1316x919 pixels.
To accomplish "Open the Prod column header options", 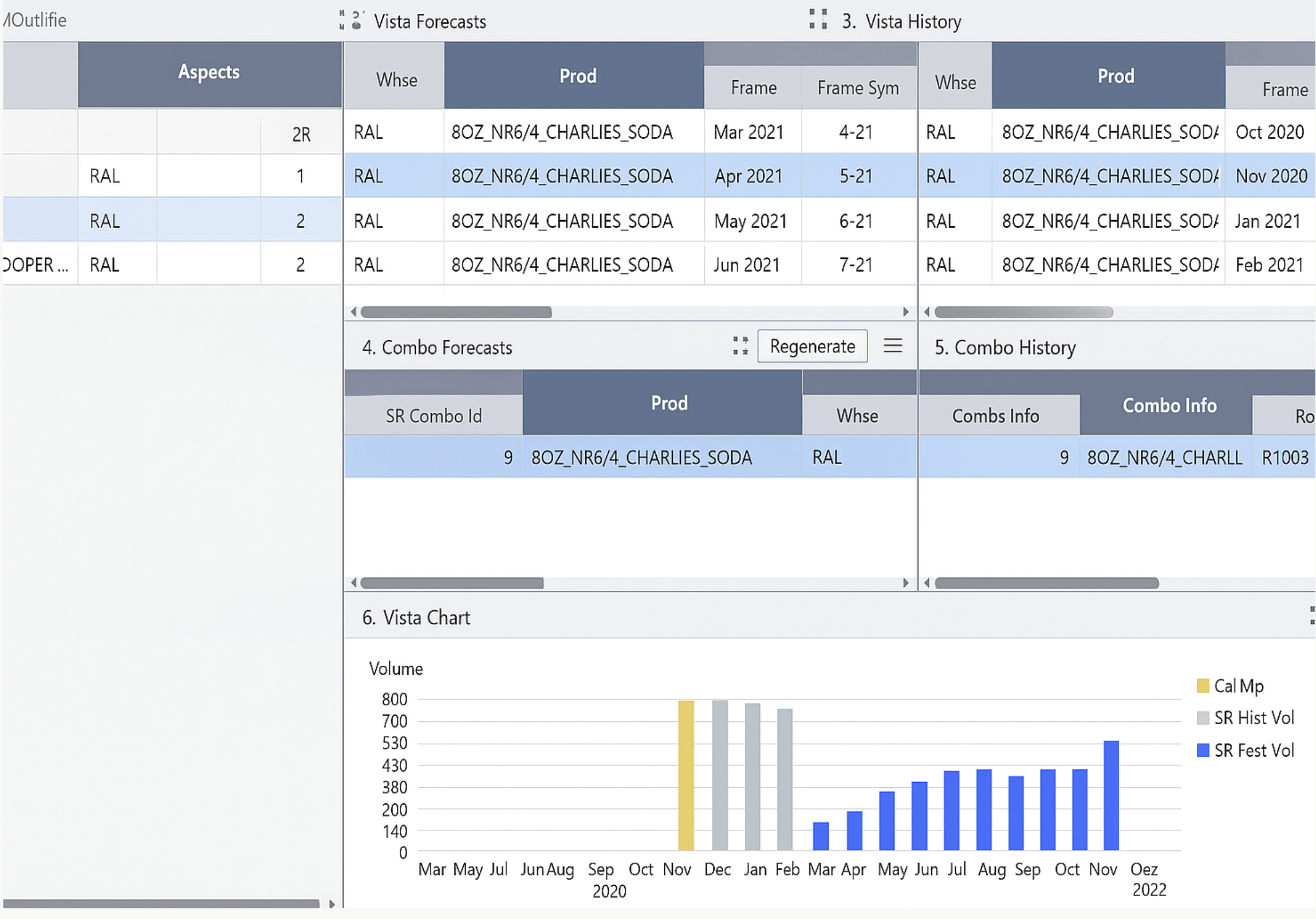I will [577, 75].
